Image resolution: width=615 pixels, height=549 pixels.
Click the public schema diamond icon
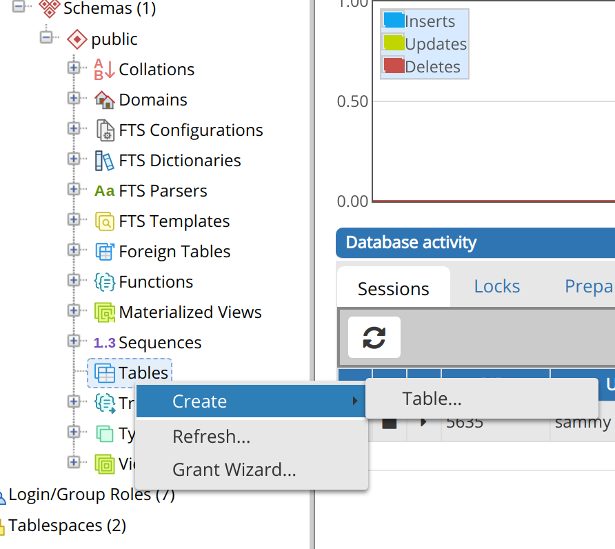coord(77,39)
